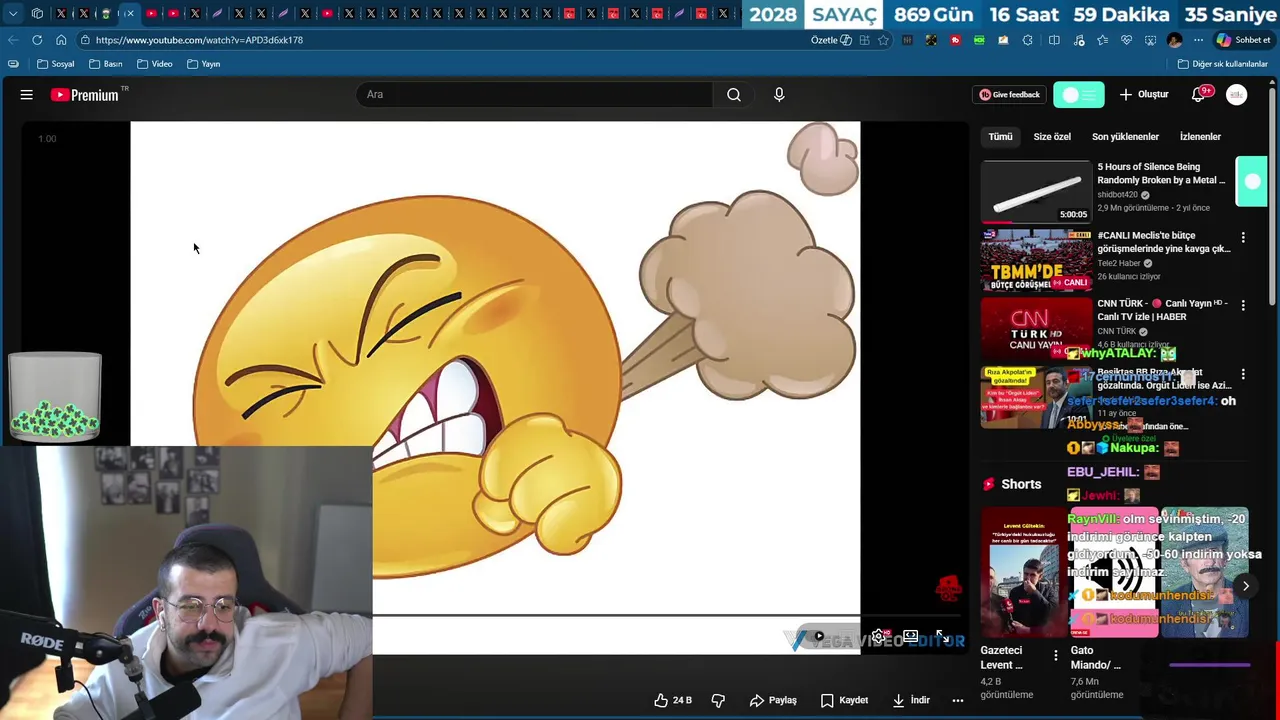Open the tab actions dropdown arrow

click(x=13, y=13)
